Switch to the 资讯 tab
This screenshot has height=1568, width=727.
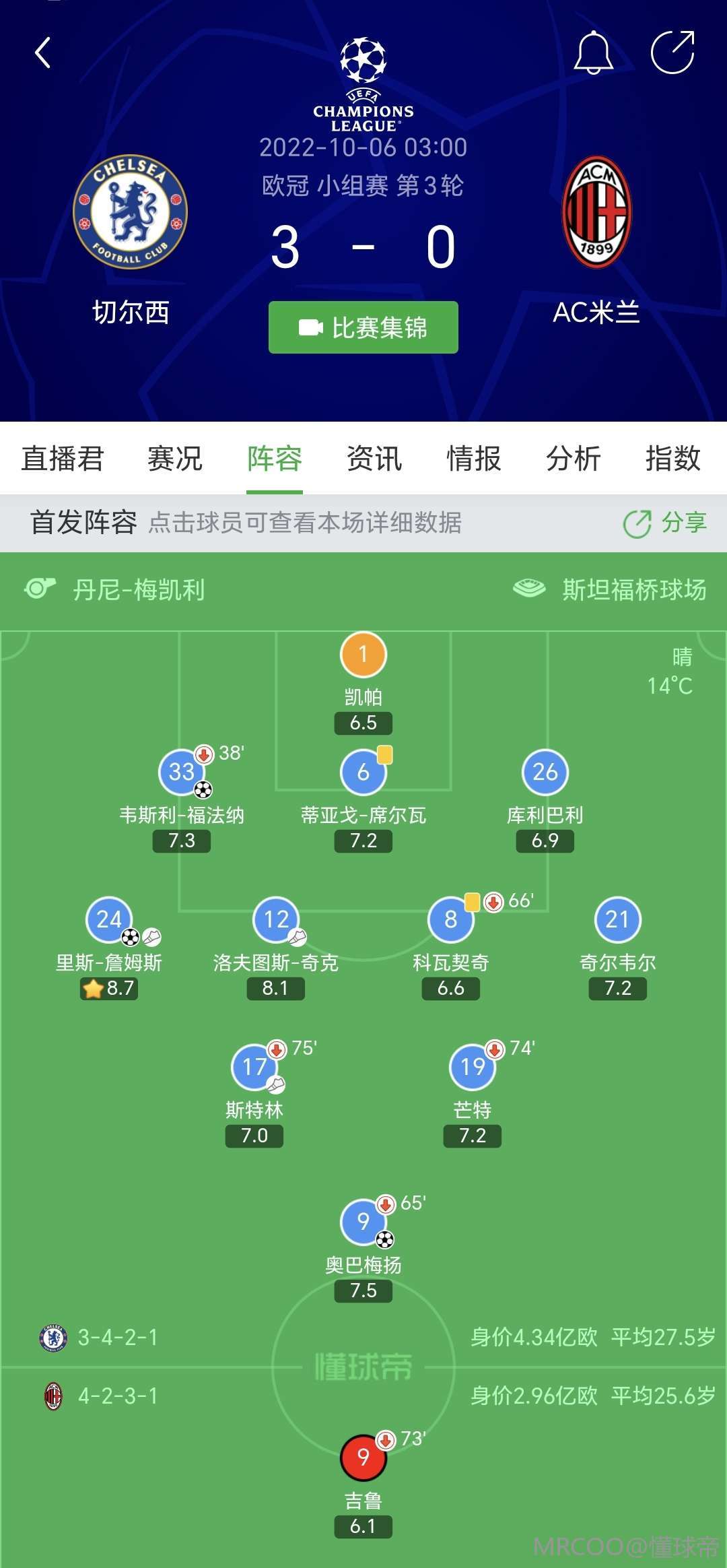pyautogui.click(x=374, y=459)
